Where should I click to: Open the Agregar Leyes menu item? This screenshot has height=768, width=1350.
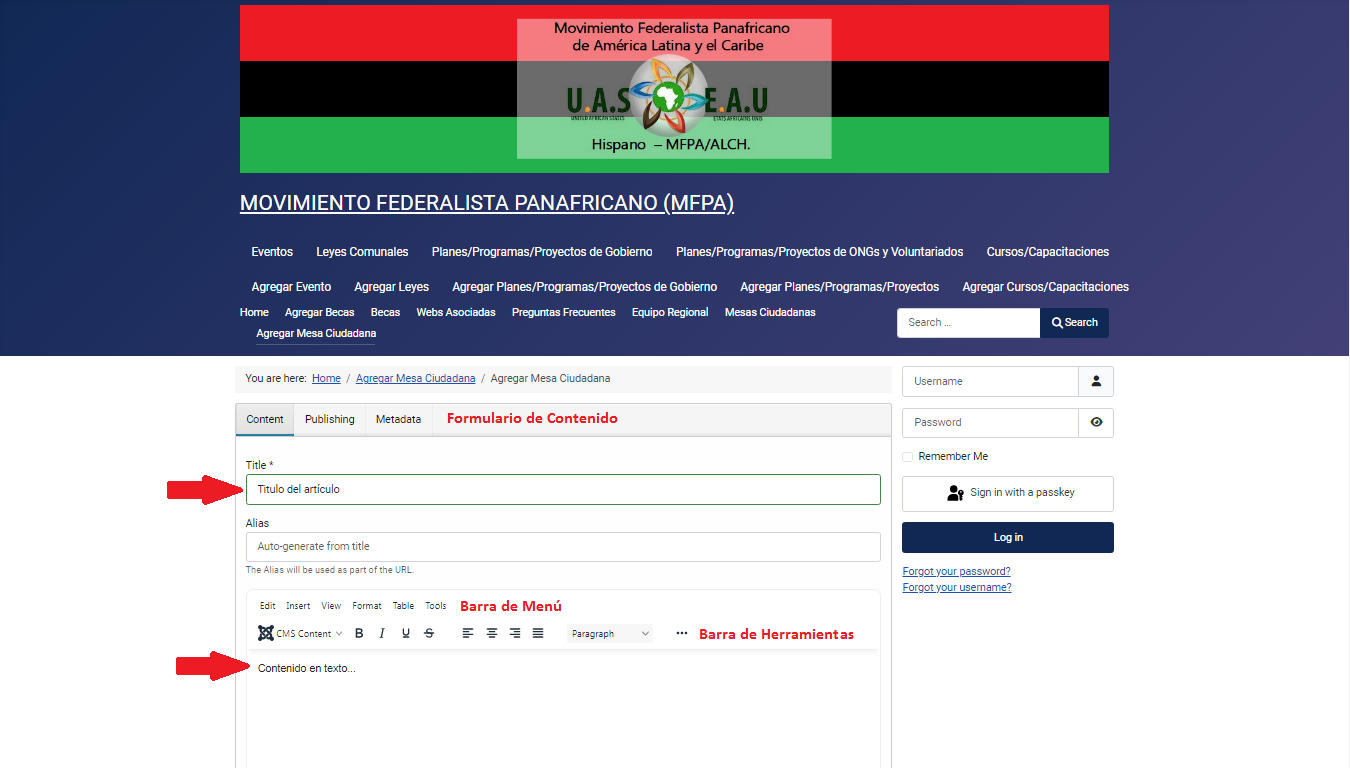coord(392,287)
